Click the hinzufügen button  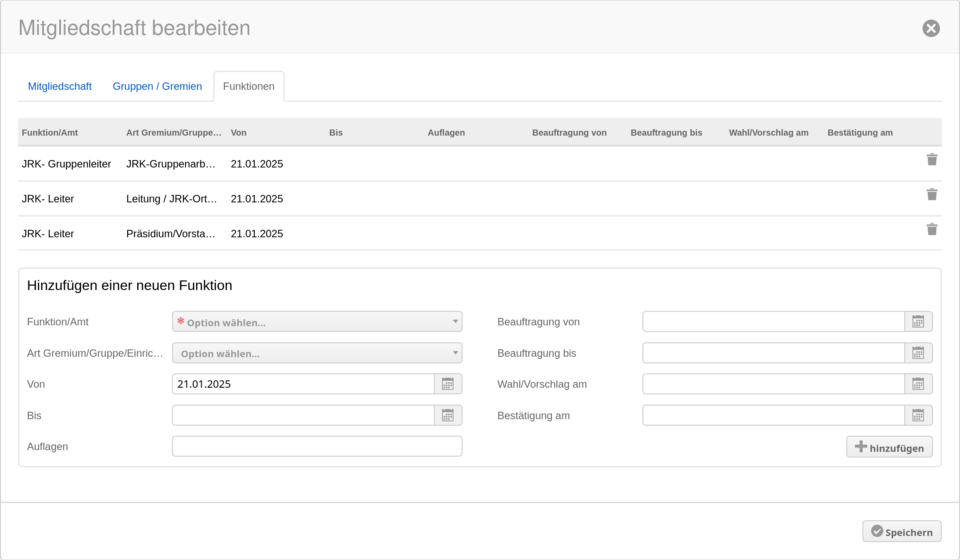pyautogui.click(x=889, y=447)
